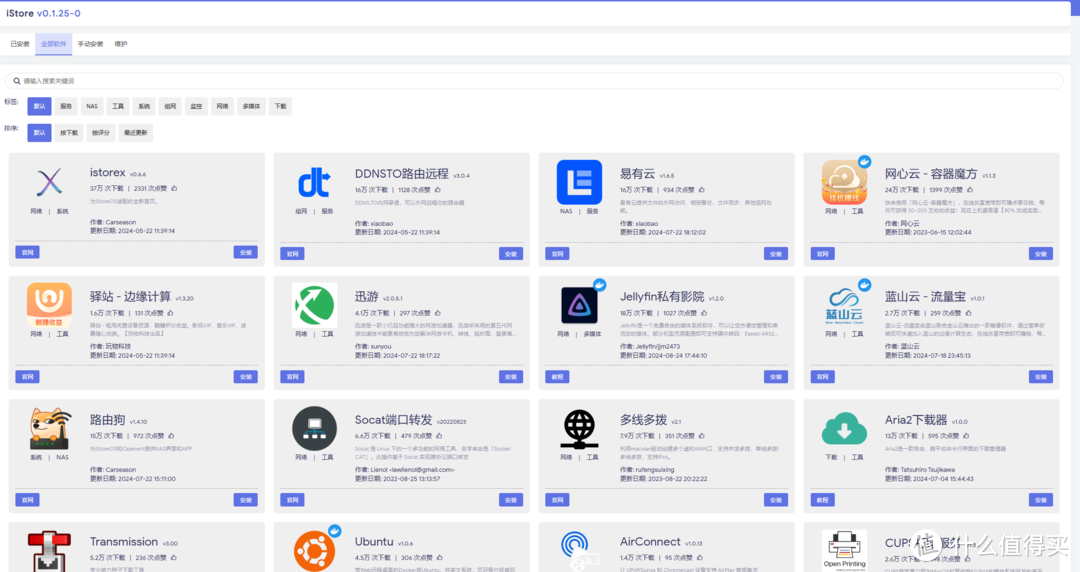
Task: Install istorex with its 安装 button
Action: pyautogui.click(x=245, y=252)
